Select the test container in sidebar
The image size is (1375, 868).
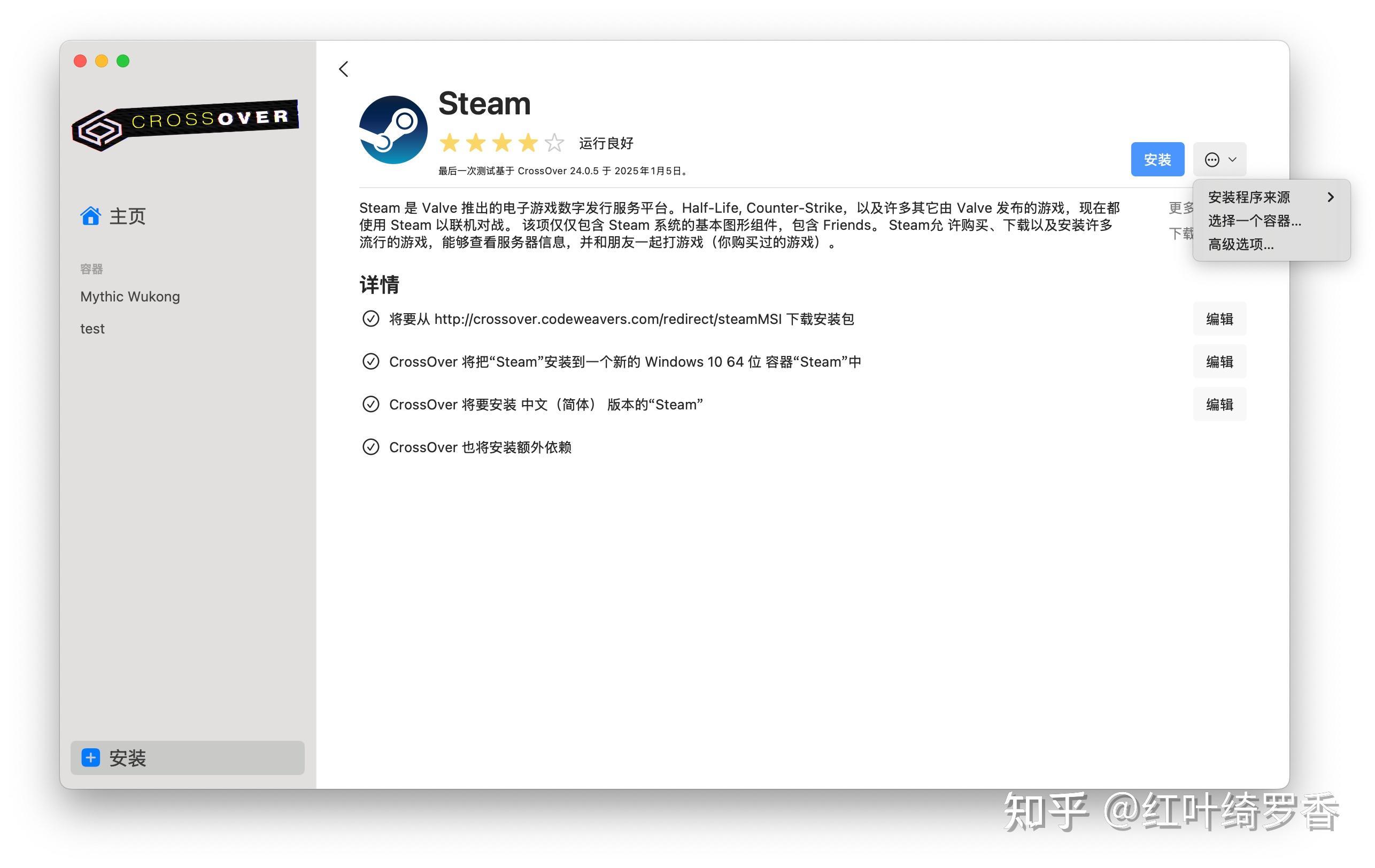[x=92, y=328]
